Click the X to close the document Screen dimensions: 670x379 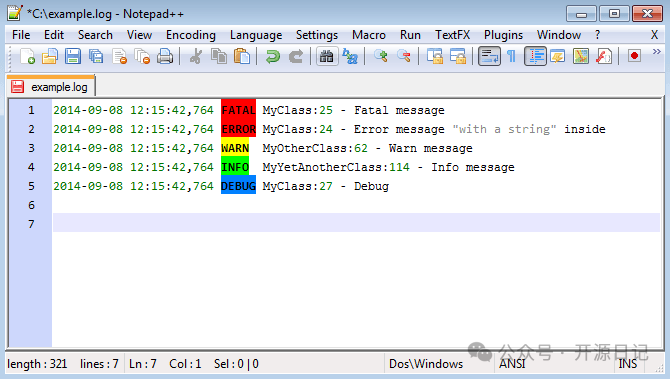click(654, 35)
